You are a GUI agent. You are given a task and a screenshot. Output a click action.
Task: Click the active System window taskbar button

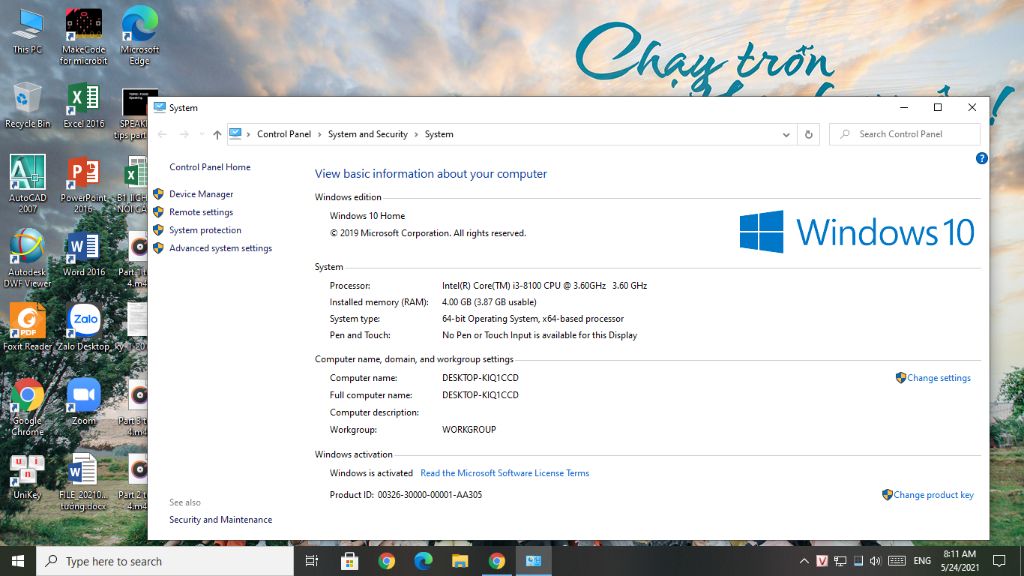[533, 561]
